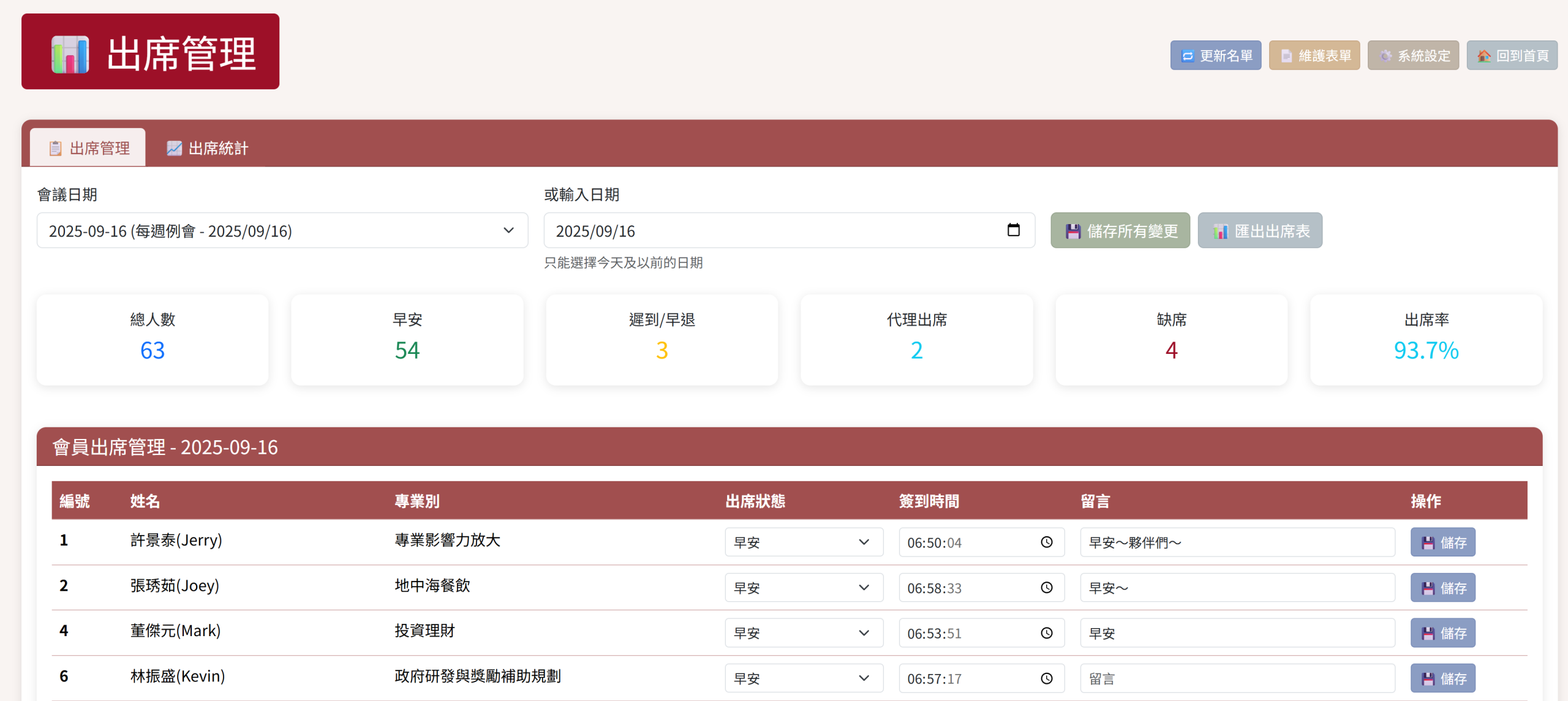Click the 匯出出席表 export button
This screenshot has width=1568, height=701.
tap(1260, 231)
